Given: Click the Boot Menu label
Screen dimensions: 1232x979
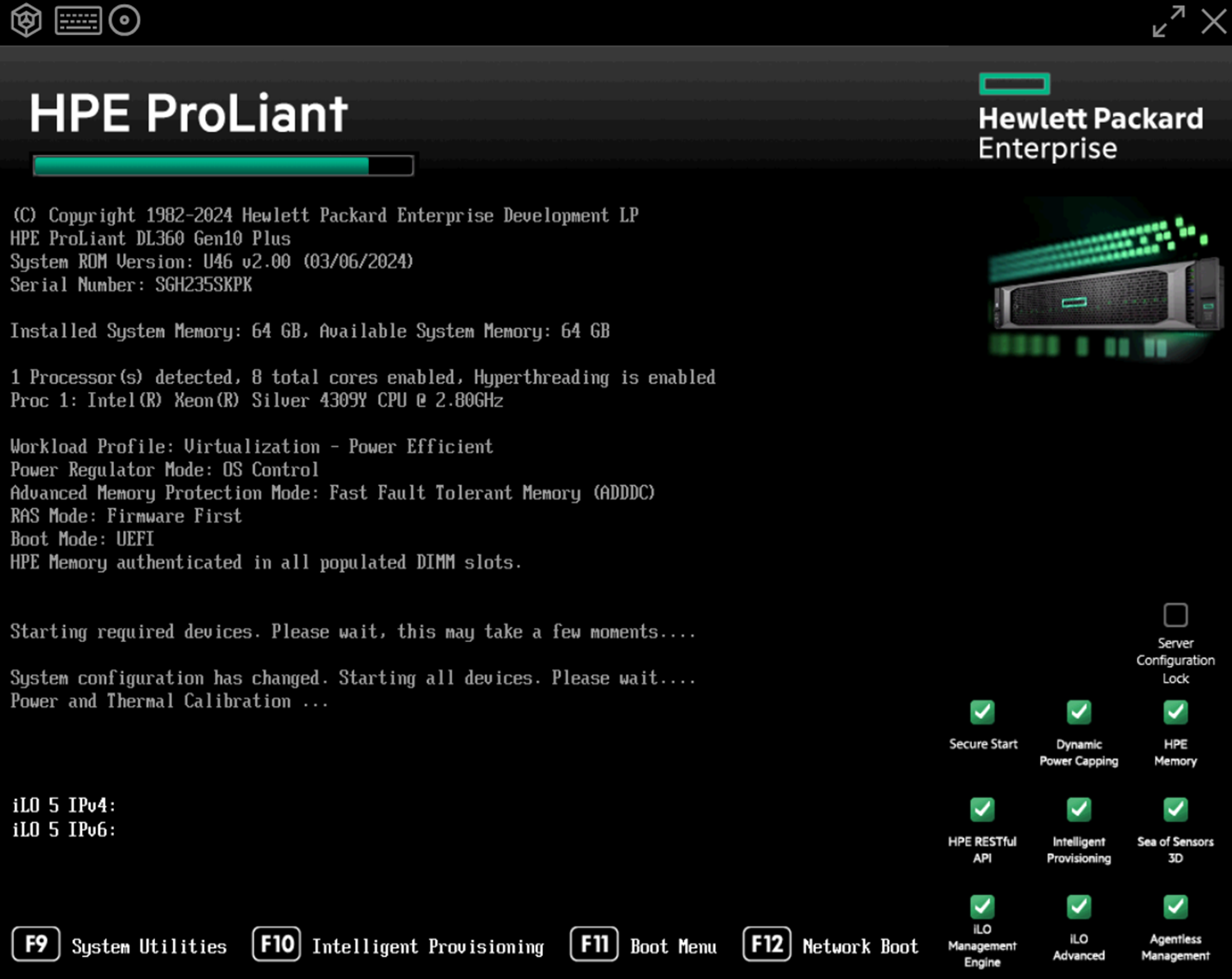Looking at the screenshot, I should pos(673,946).
